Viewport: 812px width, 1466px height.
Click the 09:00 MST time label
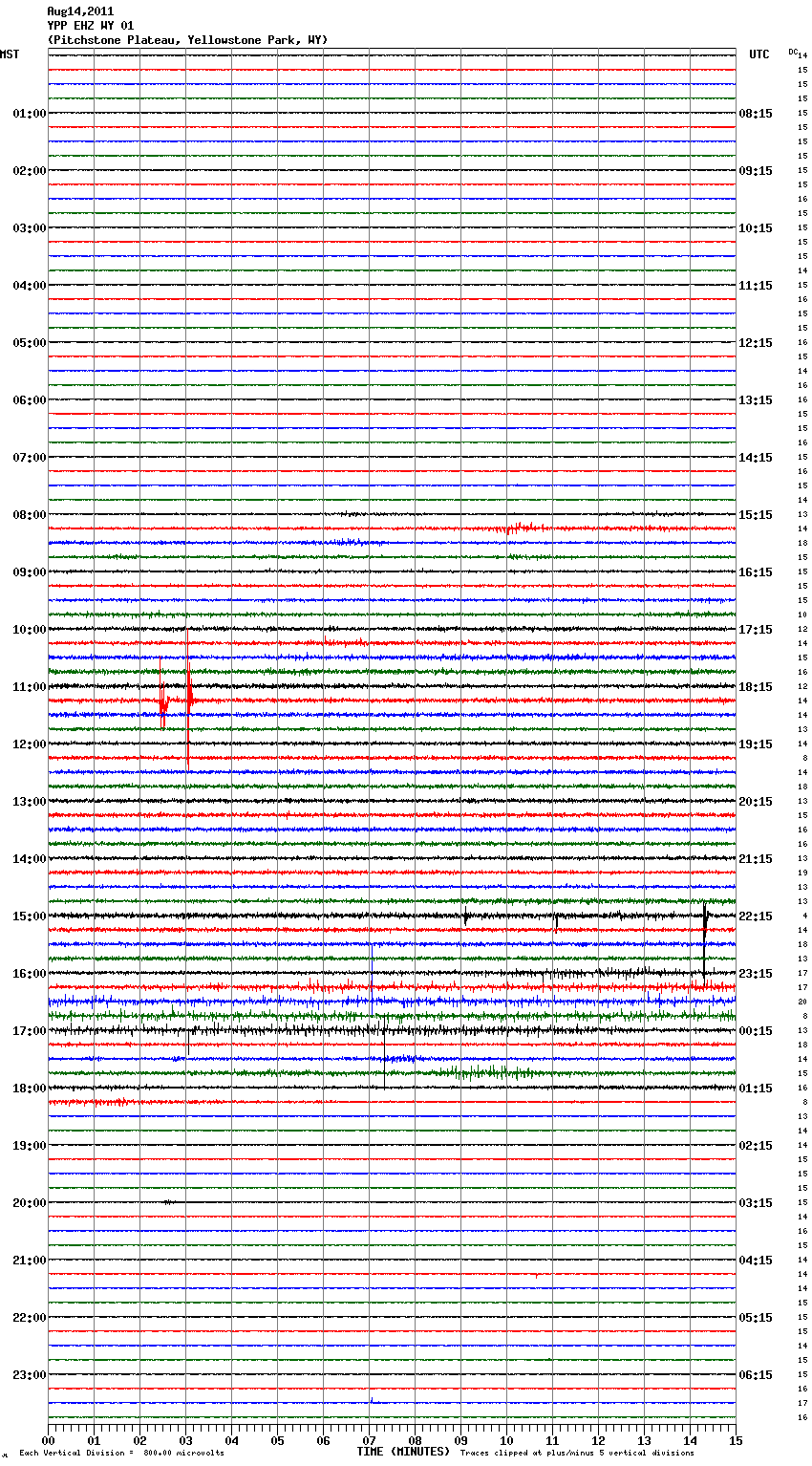pyautogui.click(x=30, y=572)
